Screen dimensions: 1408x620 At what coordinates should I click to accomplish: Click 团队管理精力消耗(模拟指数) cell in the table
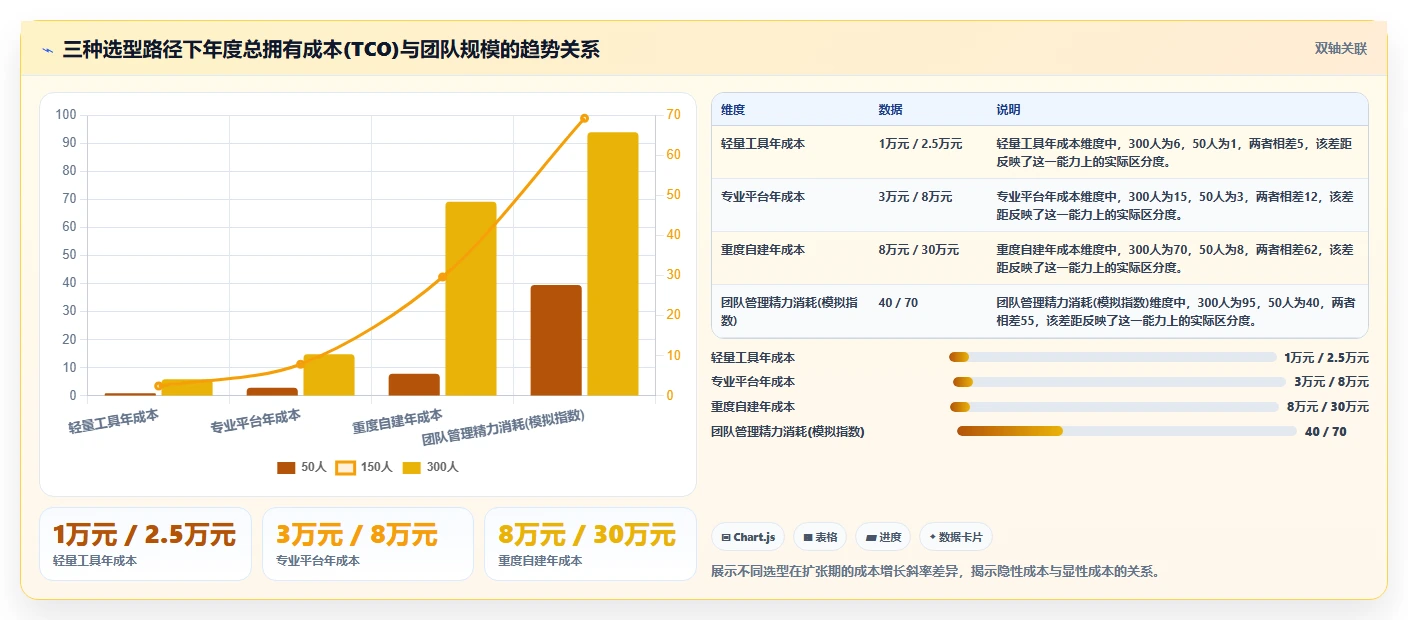789,312
